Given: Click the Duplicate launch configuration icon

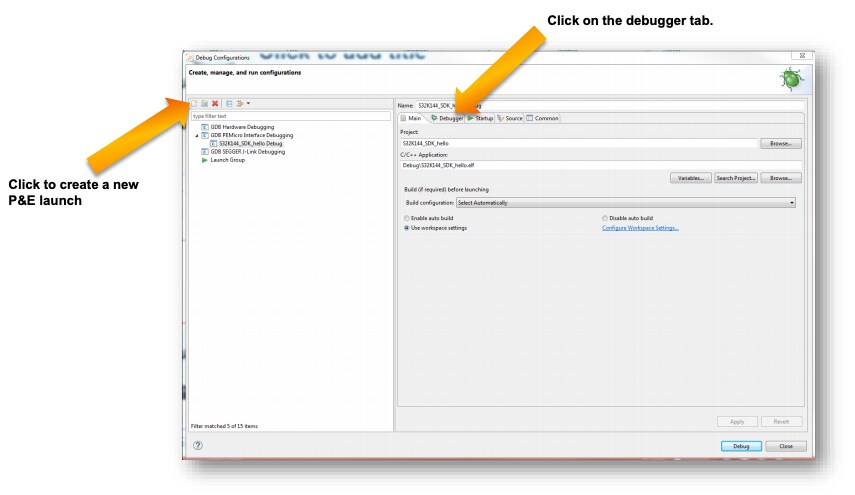Looking at the screenshot, I should pyautogui.click(x=204, y=103).
